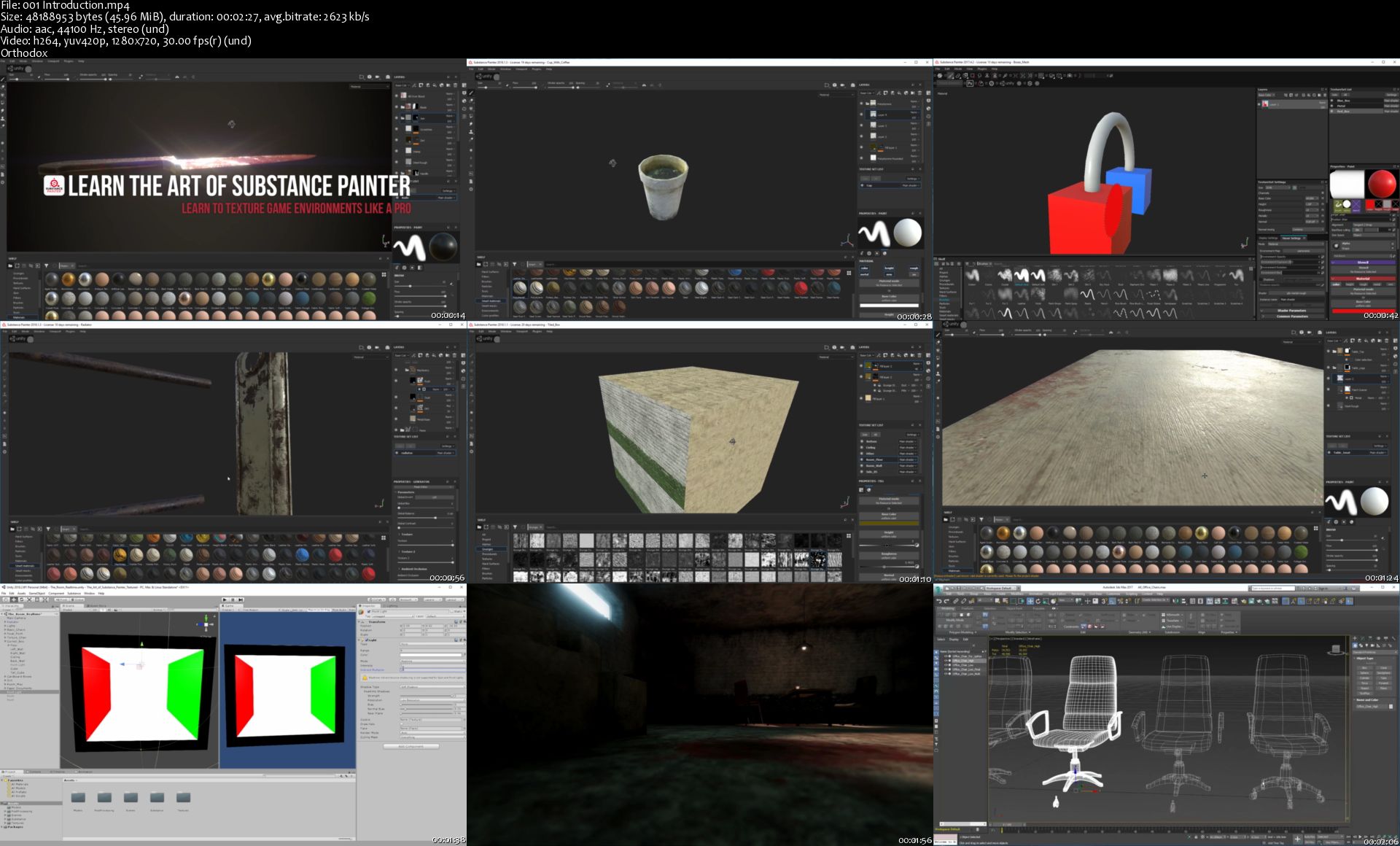The image size is (1400, 846).
Task: Select Unity Rotate tool
Action: [x=21, y=599]
